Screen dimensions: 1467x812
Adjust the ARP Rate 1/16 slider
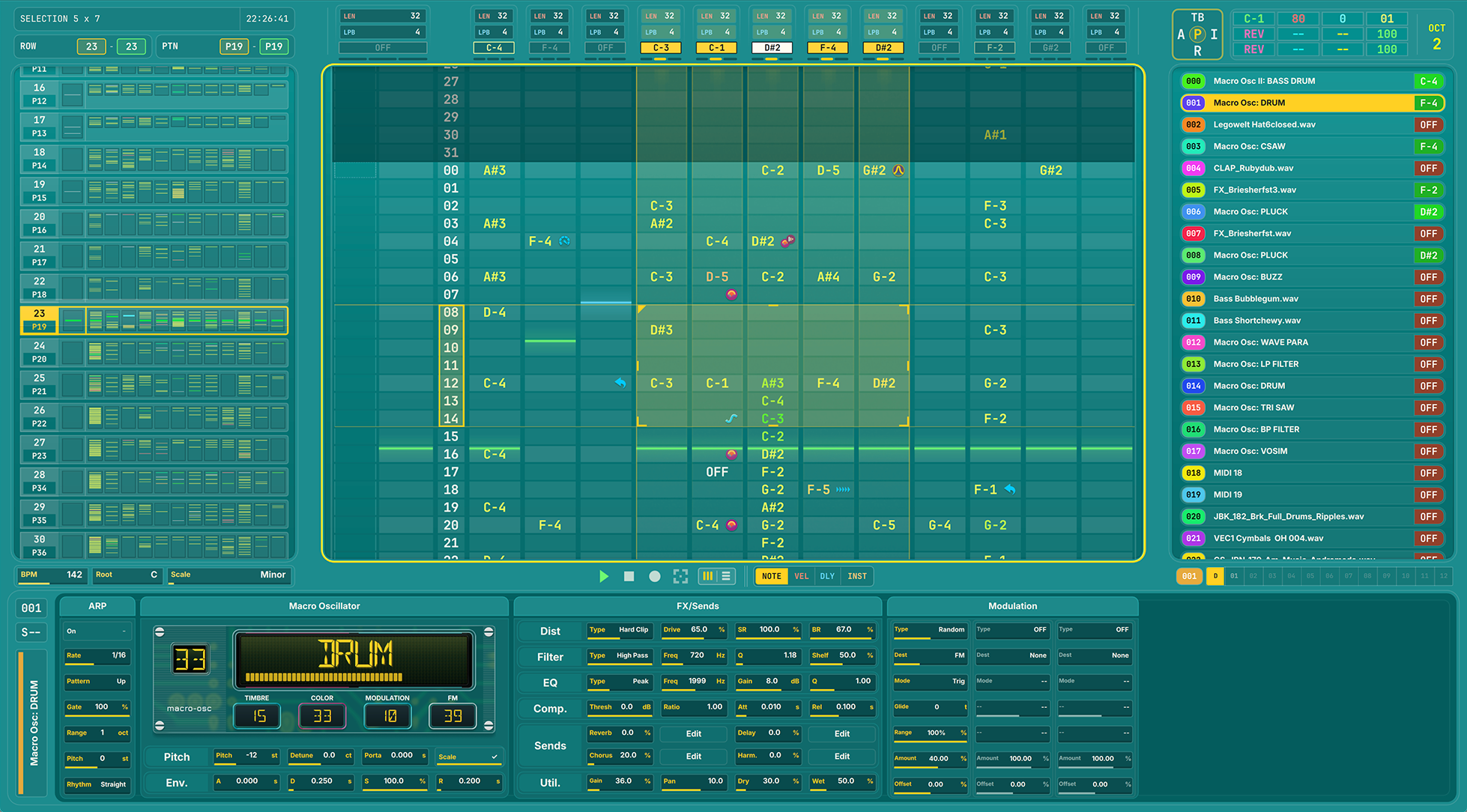click(97, 655)
